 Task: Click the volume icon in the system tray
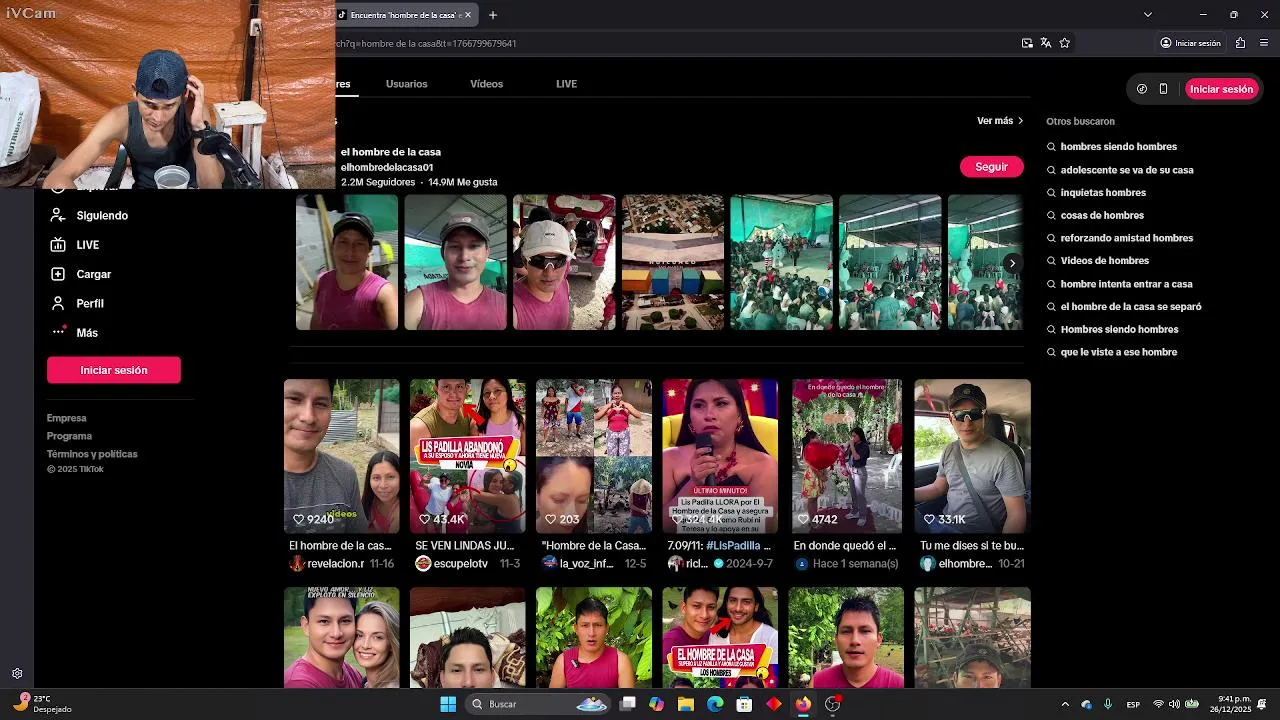pos(1174,704)
